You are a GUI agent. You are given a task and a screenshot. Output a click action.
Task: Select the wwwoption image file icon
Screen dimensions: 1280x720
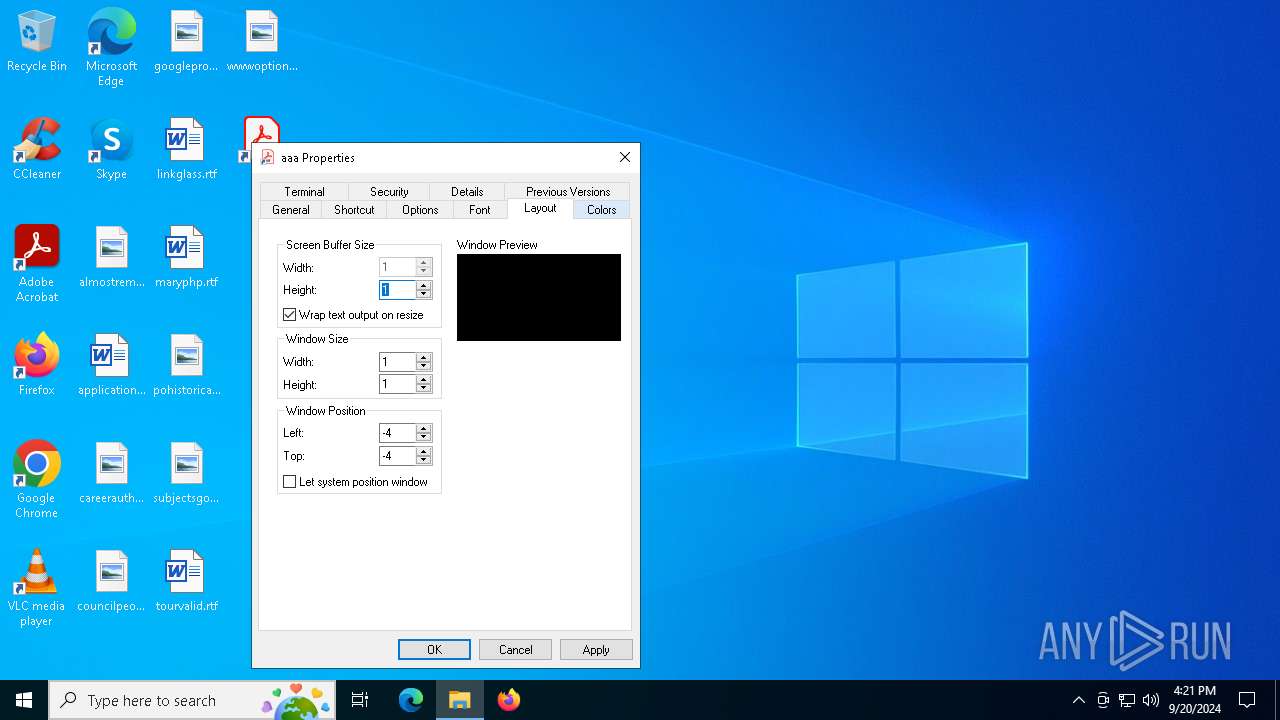tap(262, 42)
